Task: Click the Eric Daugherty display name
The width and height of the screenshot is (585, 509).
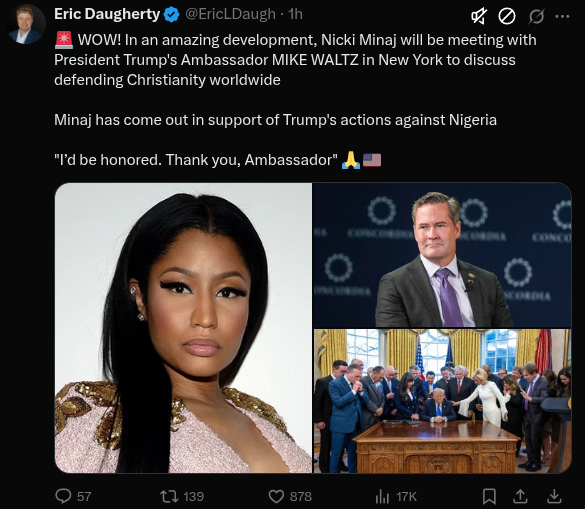Action: point(107,14)
